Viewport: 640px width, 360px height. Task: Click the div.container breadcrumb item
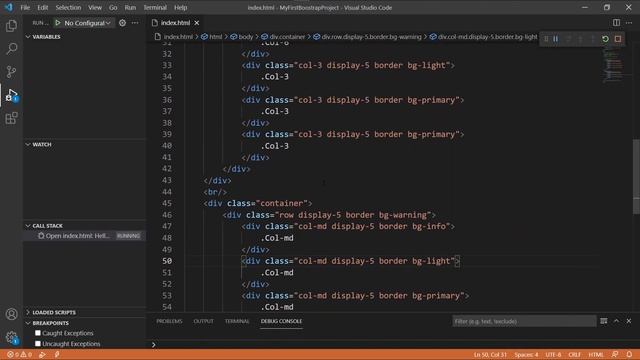pyautogui.click(x=283, y=37)
